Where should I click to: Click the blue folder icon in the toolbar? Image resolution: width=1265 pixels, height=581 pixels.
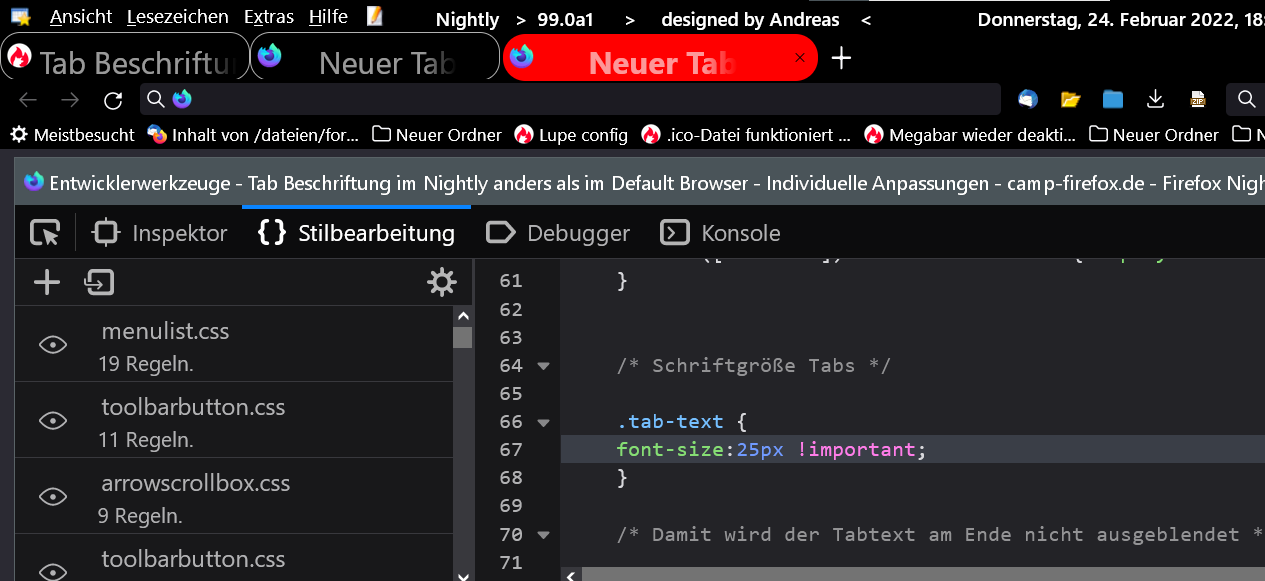point(1113,99)
